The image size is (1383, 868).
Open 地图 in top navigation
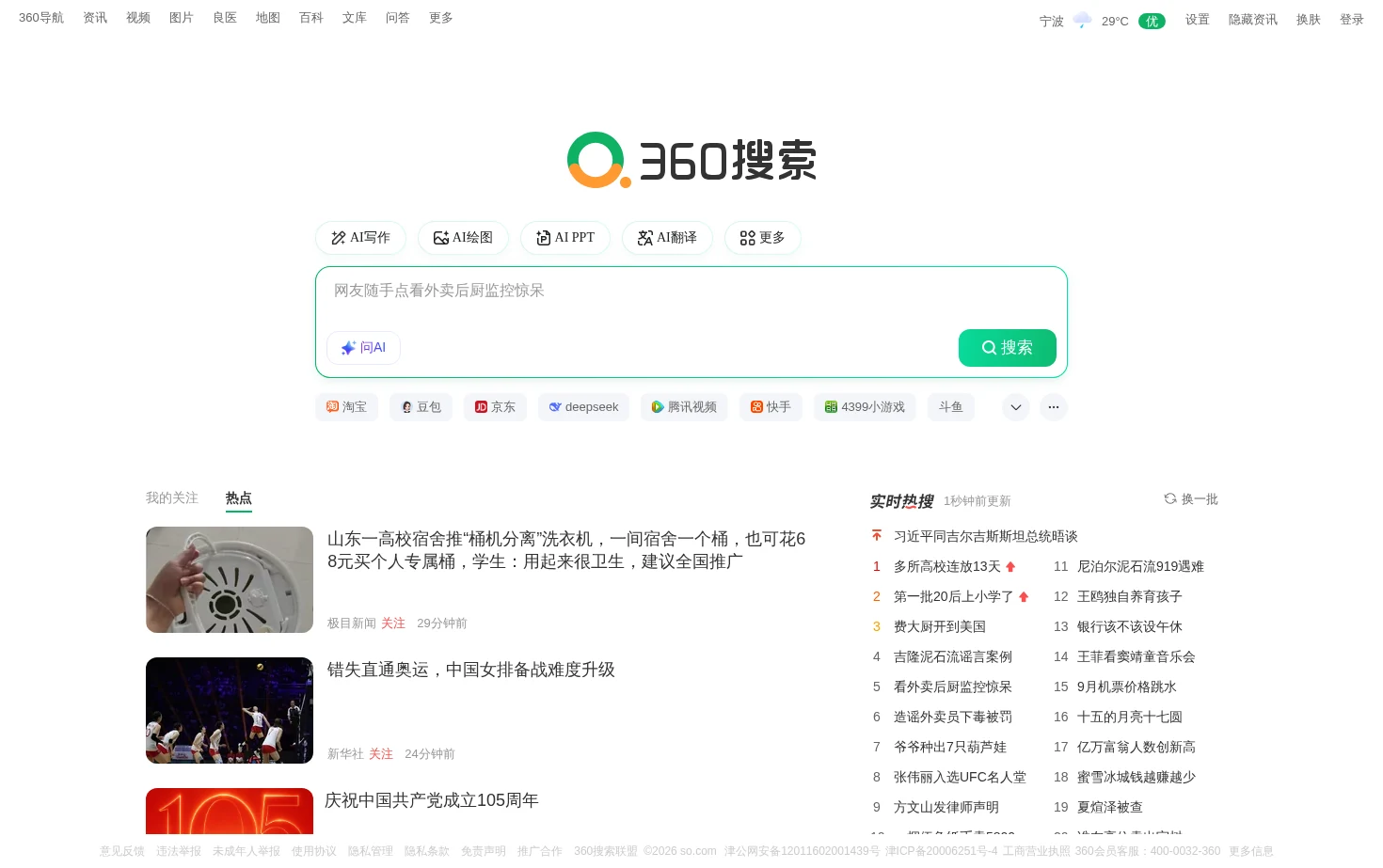coord(268,18)
